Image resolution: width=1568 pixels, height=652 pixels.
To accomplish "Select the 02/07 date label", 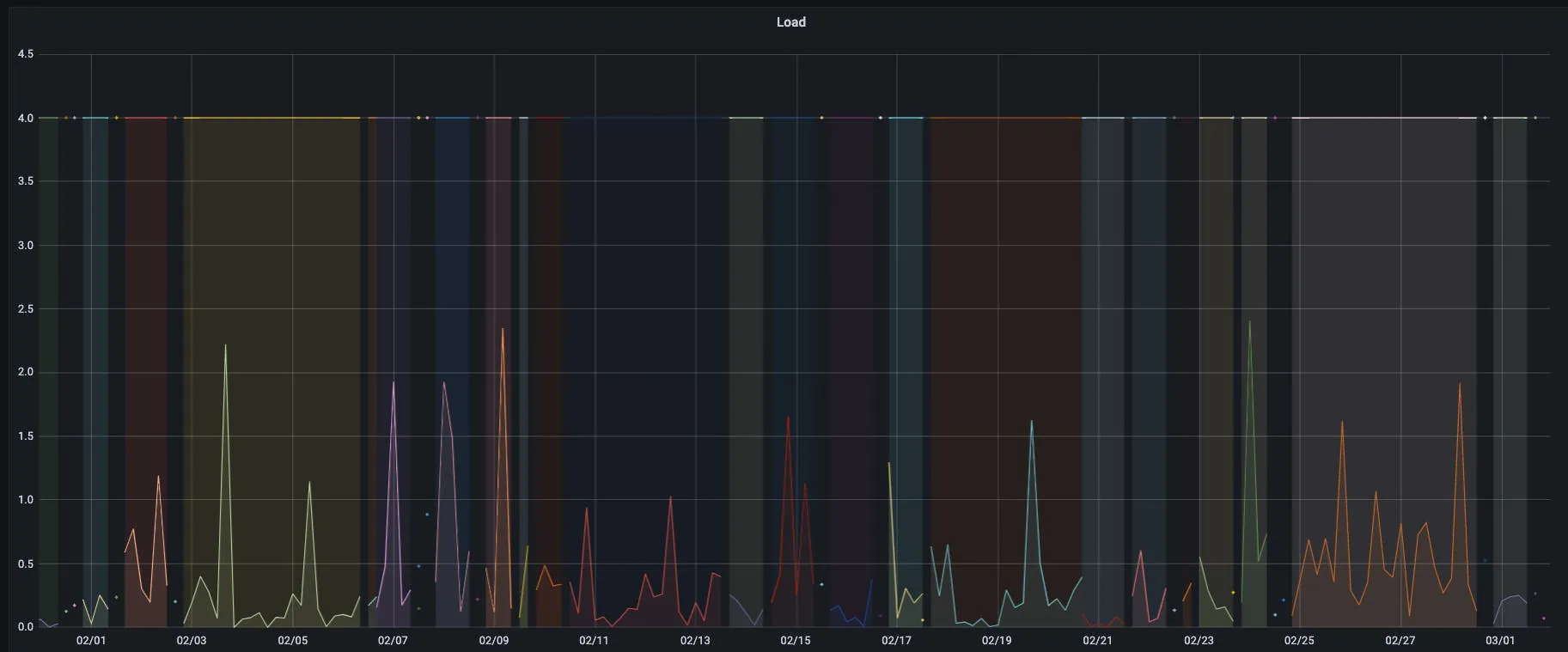I will coord(393,641).
